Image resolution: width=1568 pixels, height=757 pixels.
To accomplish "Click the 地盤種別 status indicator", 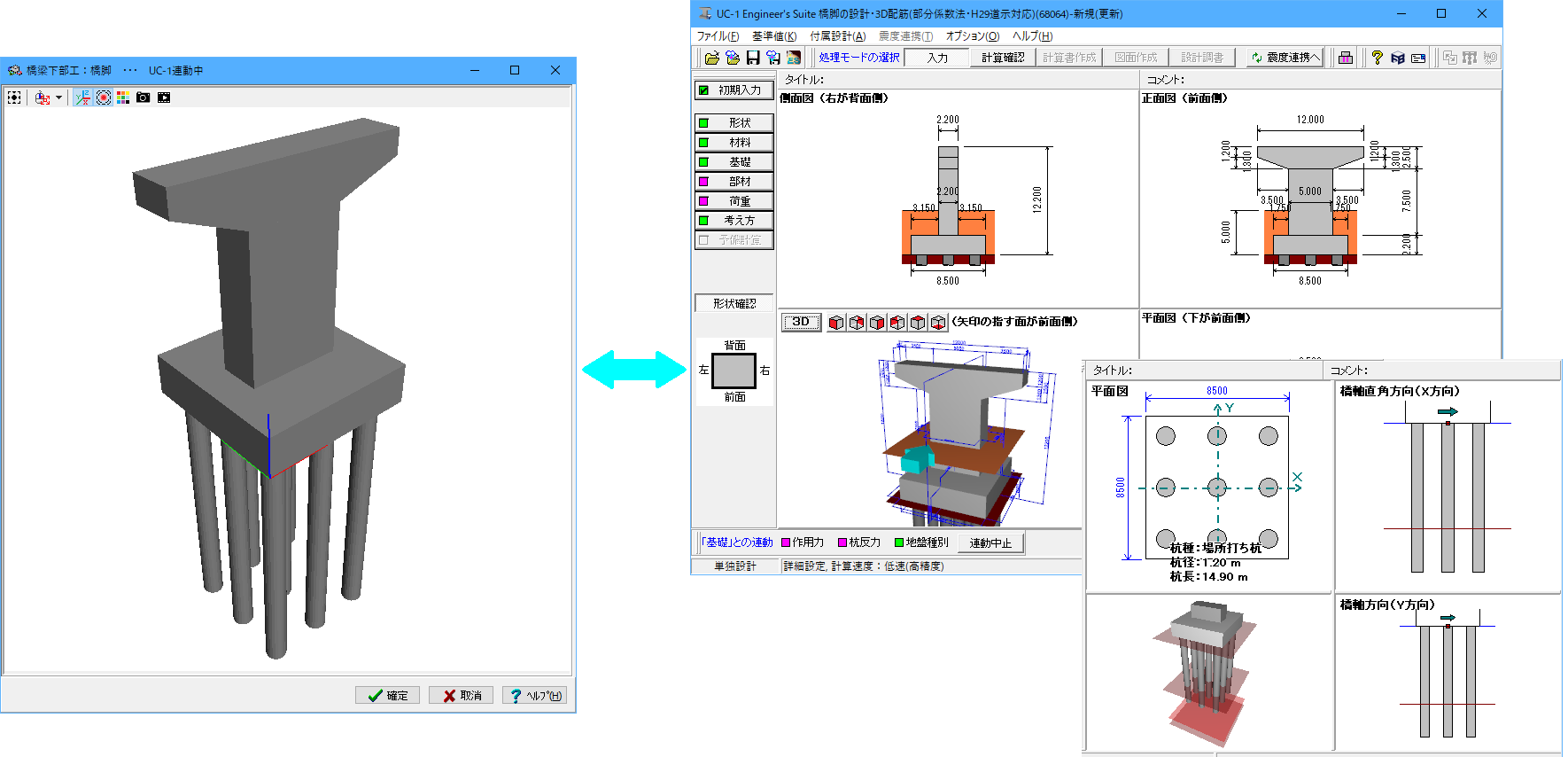I will click(x=921, y=542).
